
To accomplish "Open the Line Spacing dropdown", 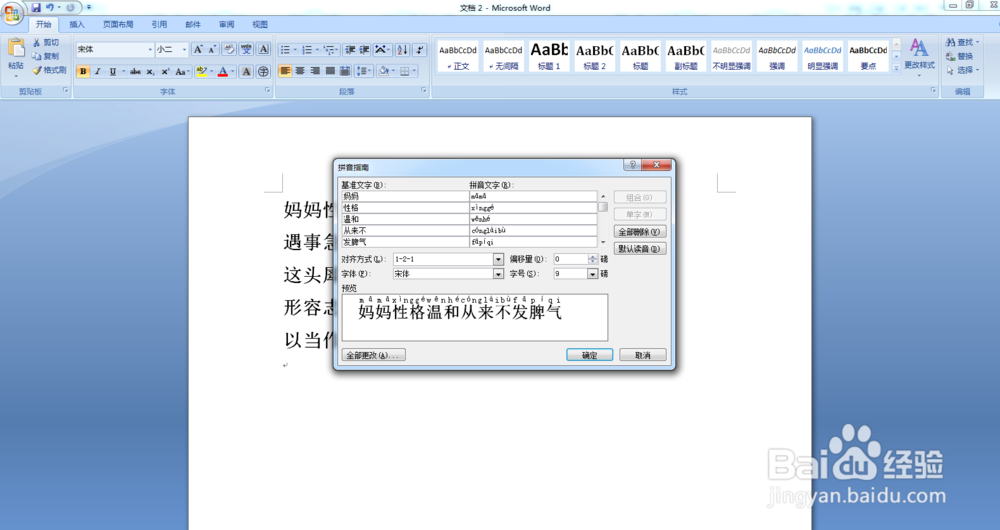I will pos(364,71).
